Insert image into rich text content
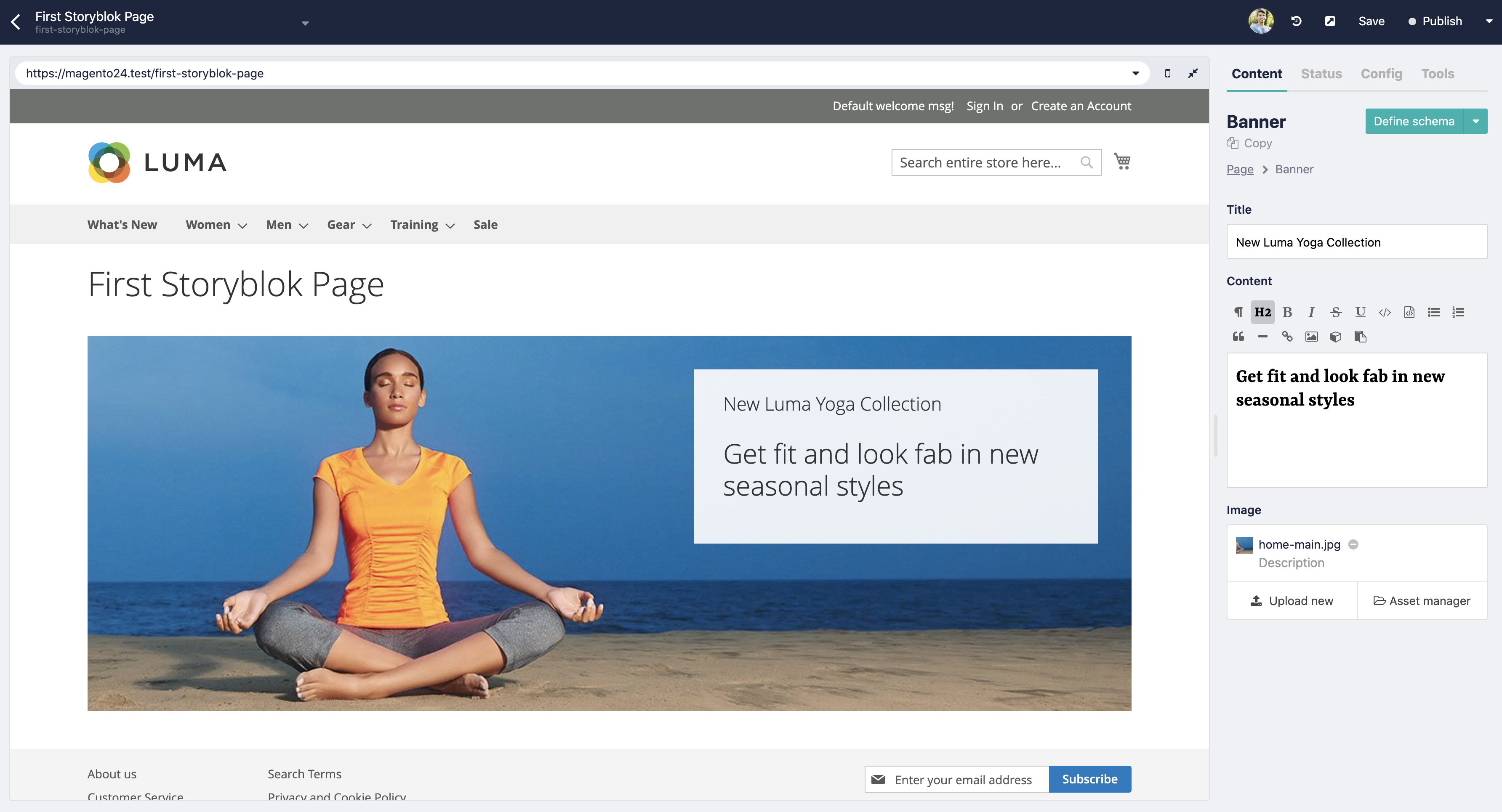 click(1311, 336)
